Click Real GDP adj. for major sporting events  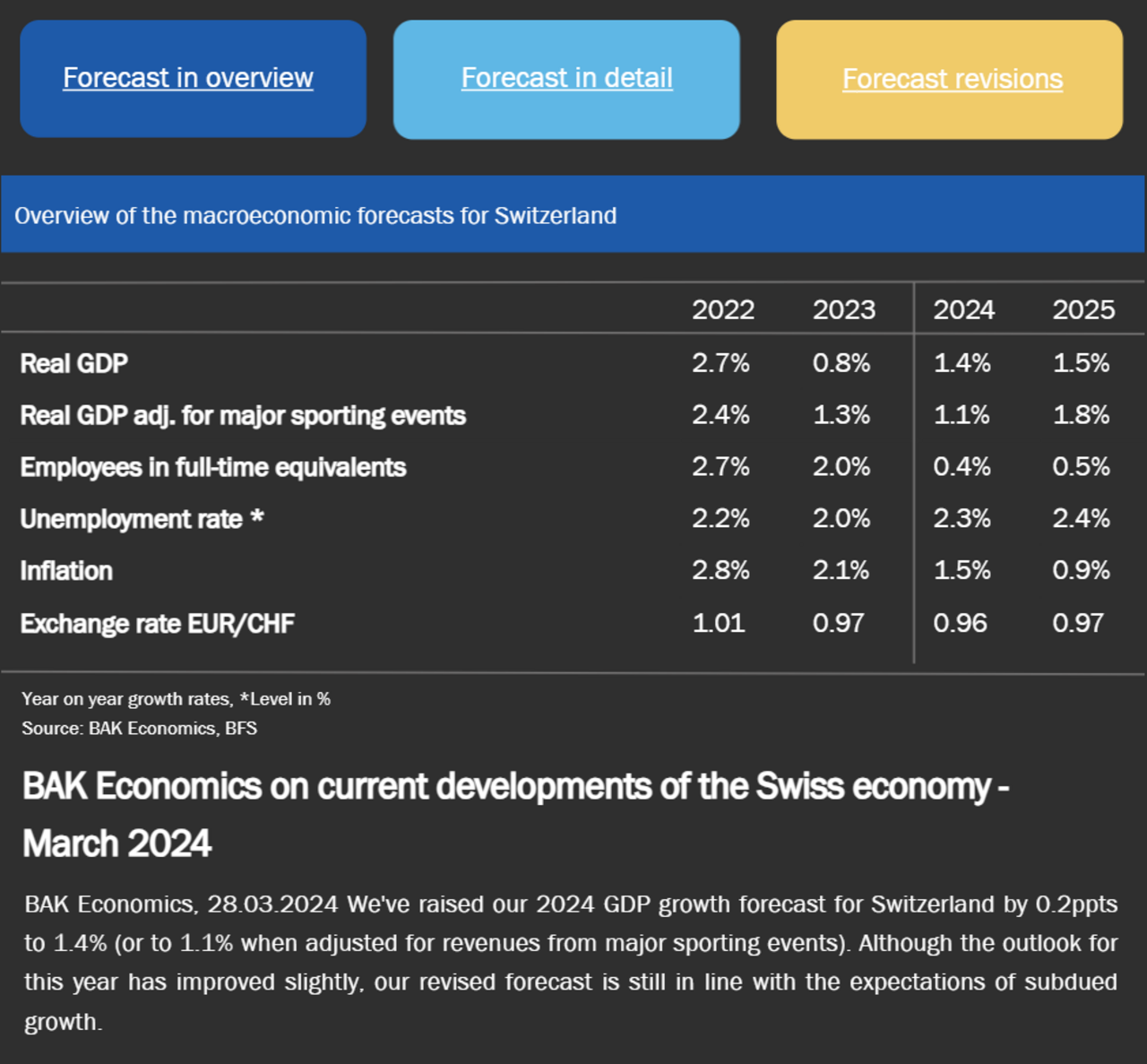tap(243, 416)
